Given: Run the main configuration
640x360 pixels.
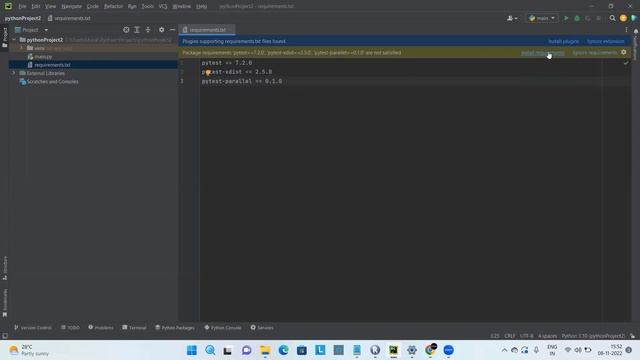Looking at the screenshot, I should (x=566, y=18).
